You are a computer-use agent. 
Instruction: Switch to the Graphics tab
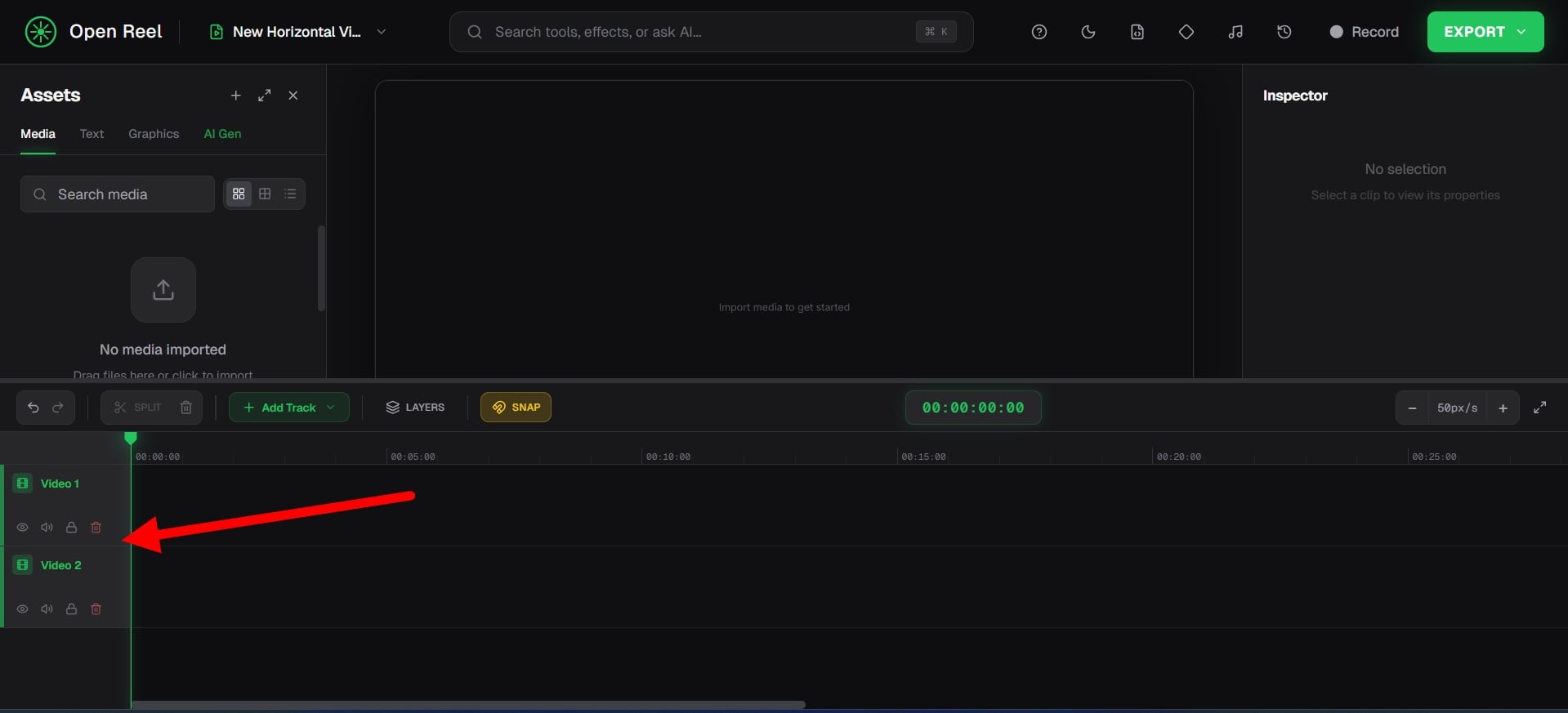click(x=154, y=134)
